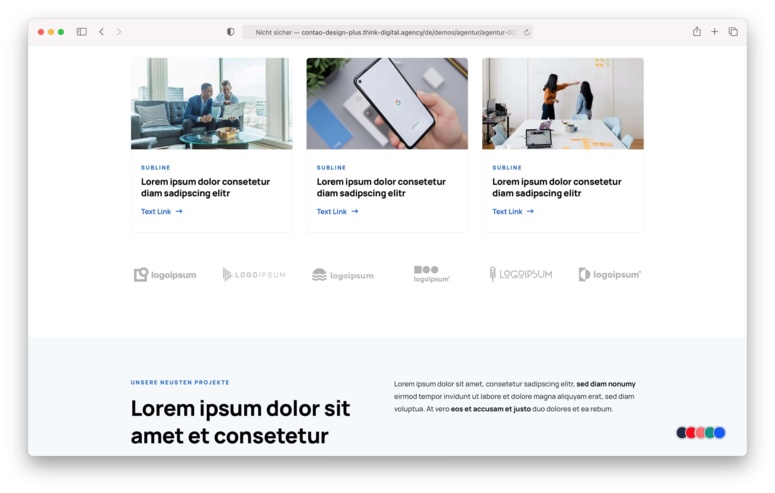Open a new tab with plus icon

pos(714,32)
